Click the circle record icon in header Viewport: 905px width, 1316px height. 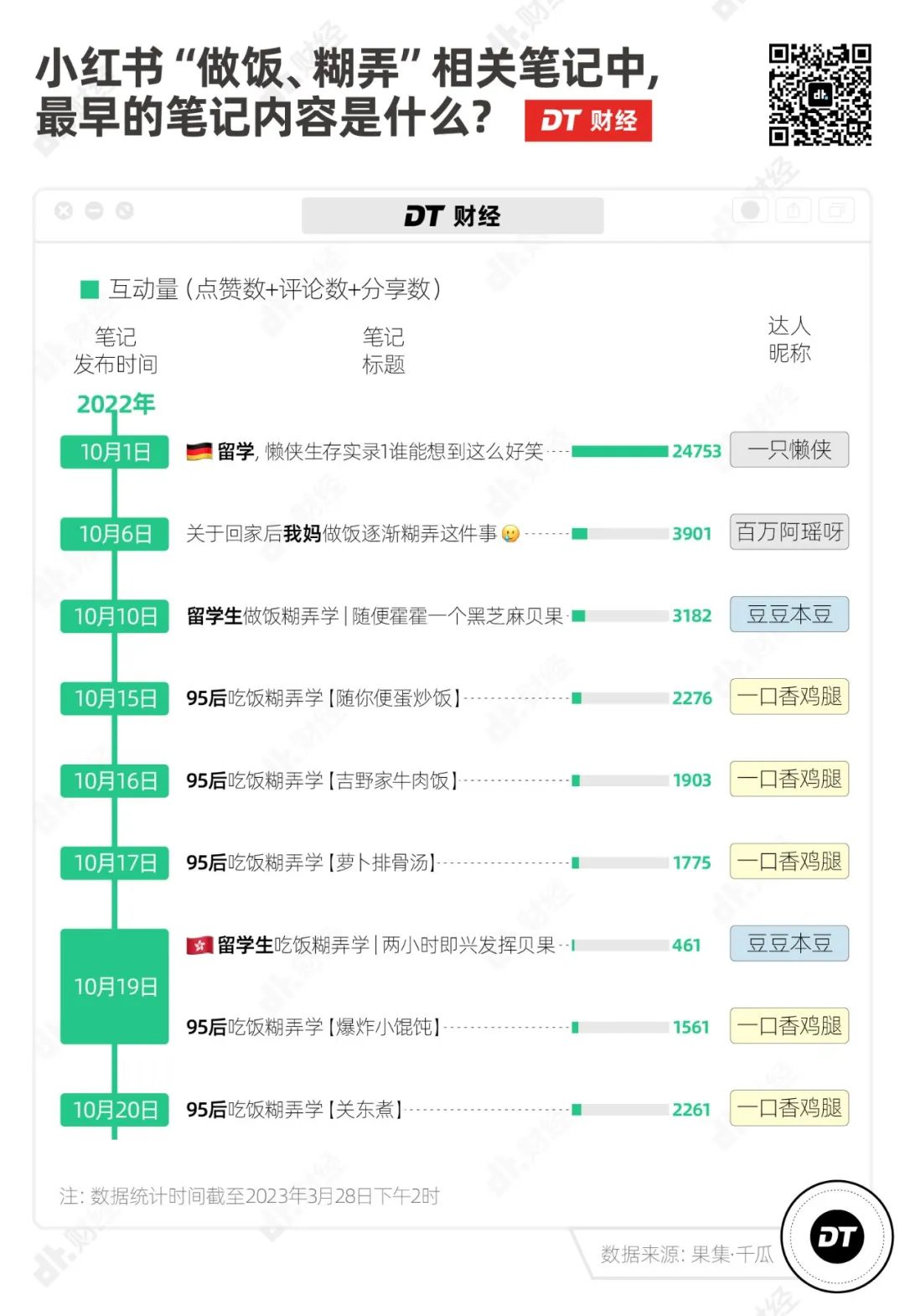(x=751, y=210)
